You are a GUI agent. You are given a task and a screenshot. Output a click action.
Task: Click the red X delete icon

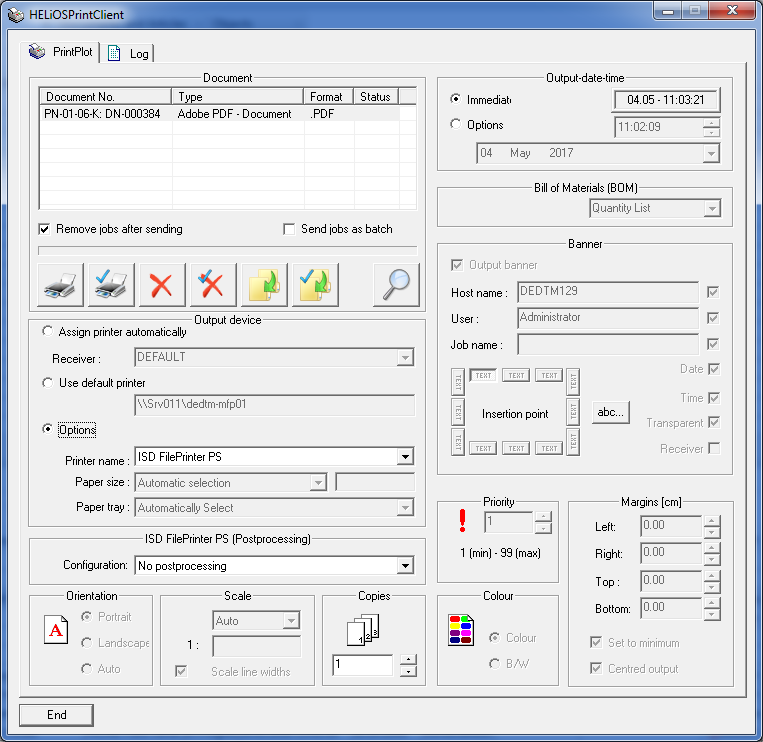point(161,285)
